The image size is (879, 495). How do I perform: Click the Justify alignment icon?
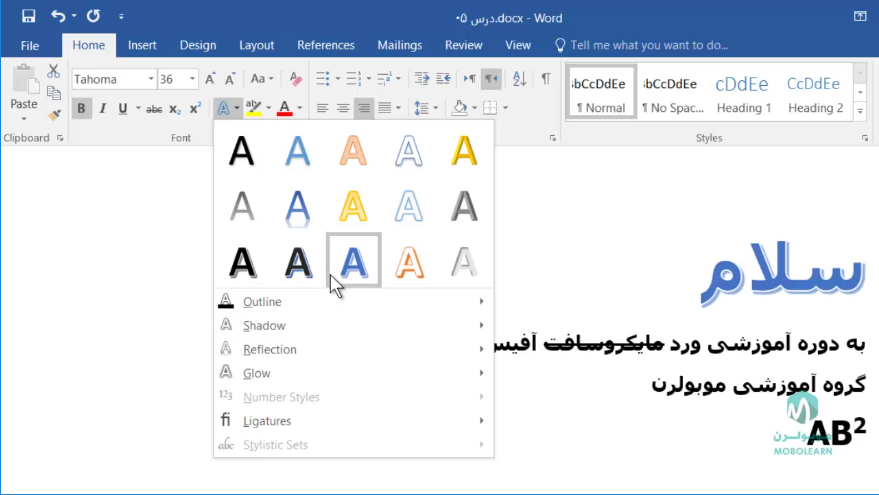point(385,108)
